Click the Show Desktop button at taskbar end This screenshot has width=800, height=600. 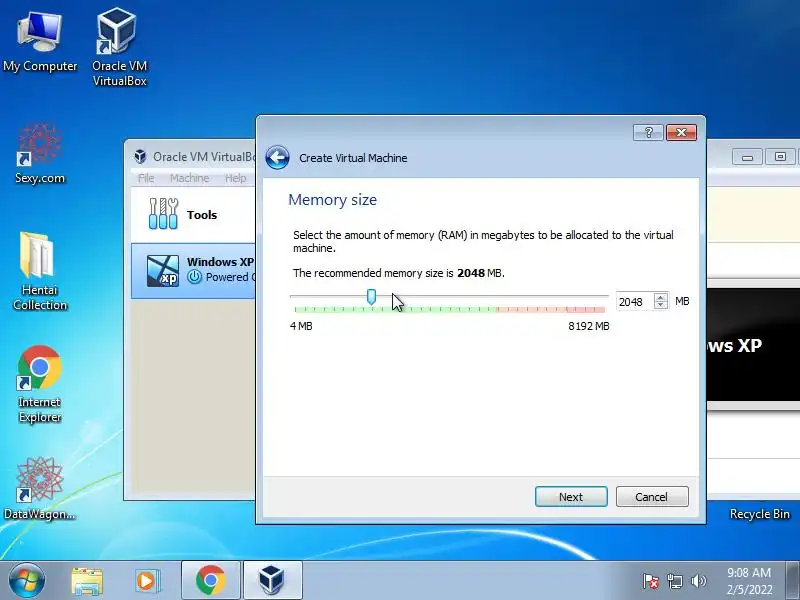[x=793, y=581]
